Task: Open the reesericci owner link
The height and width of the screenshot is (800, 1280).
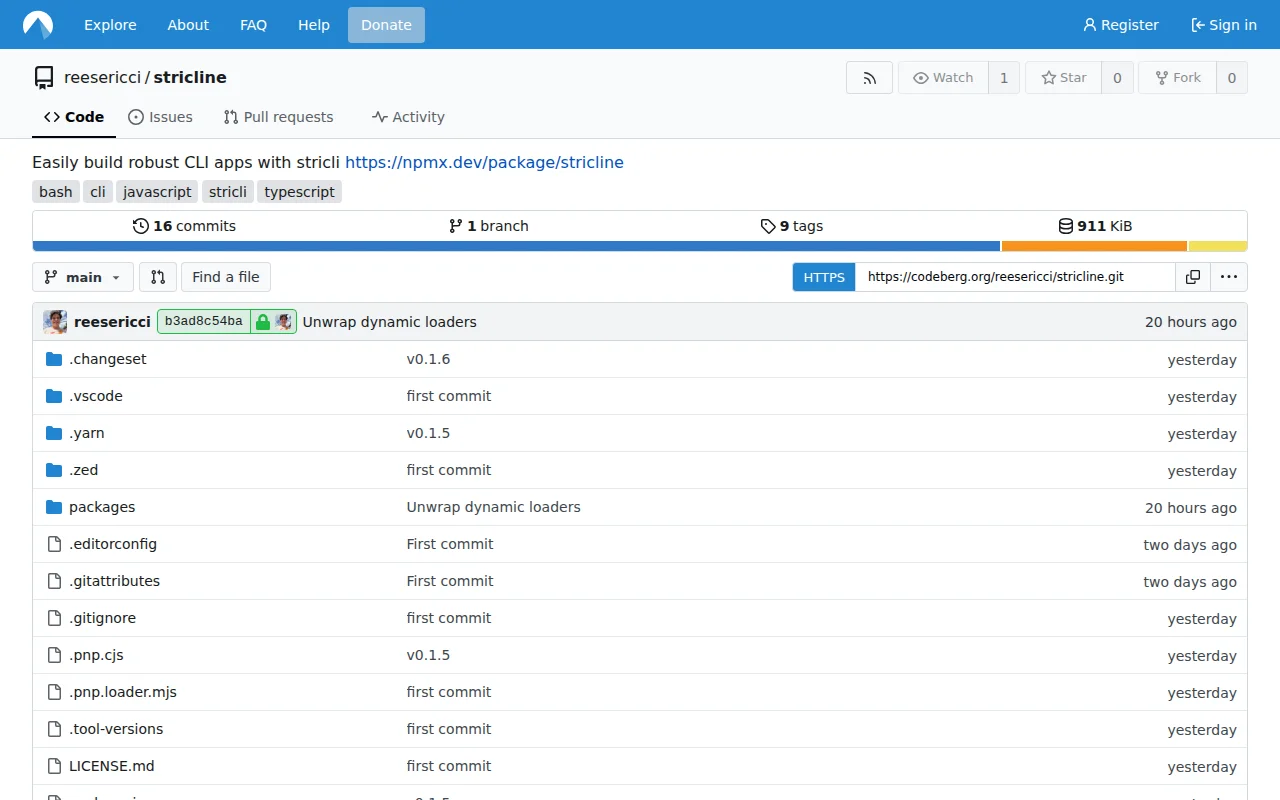Action: pos(102,78)
